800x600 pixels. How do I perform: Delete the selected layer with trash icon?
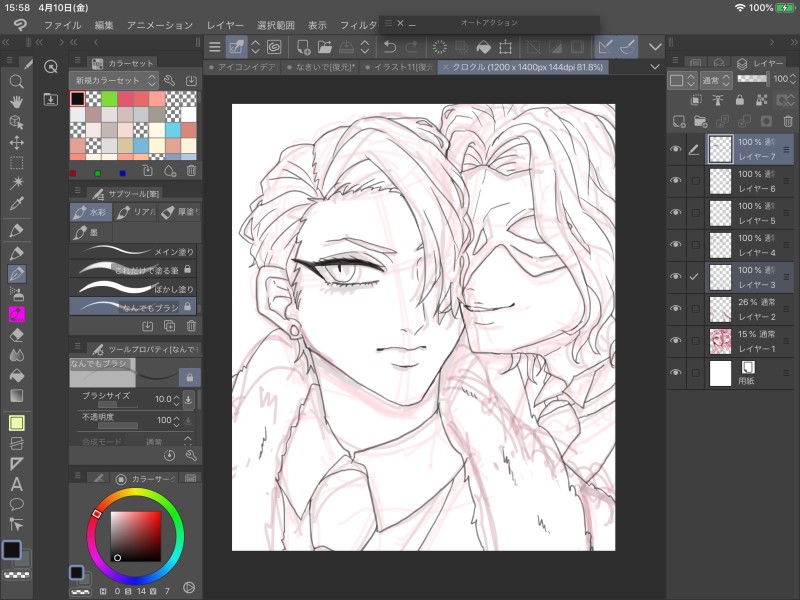click(x=788, y=121)
